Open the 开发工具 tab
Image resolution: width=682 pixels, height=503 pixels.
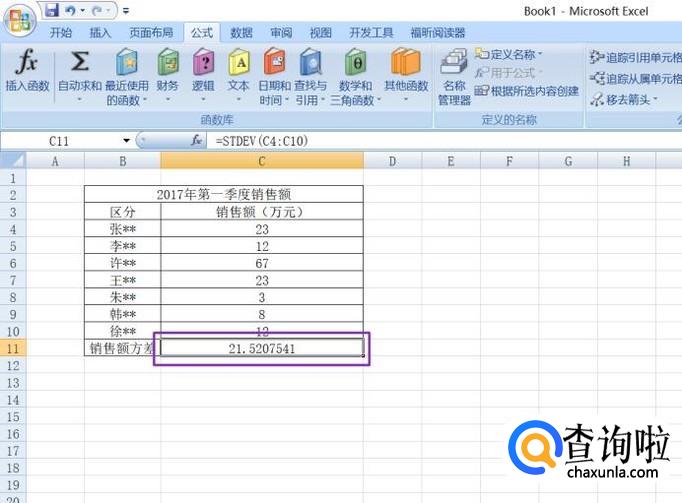point(371,33)
